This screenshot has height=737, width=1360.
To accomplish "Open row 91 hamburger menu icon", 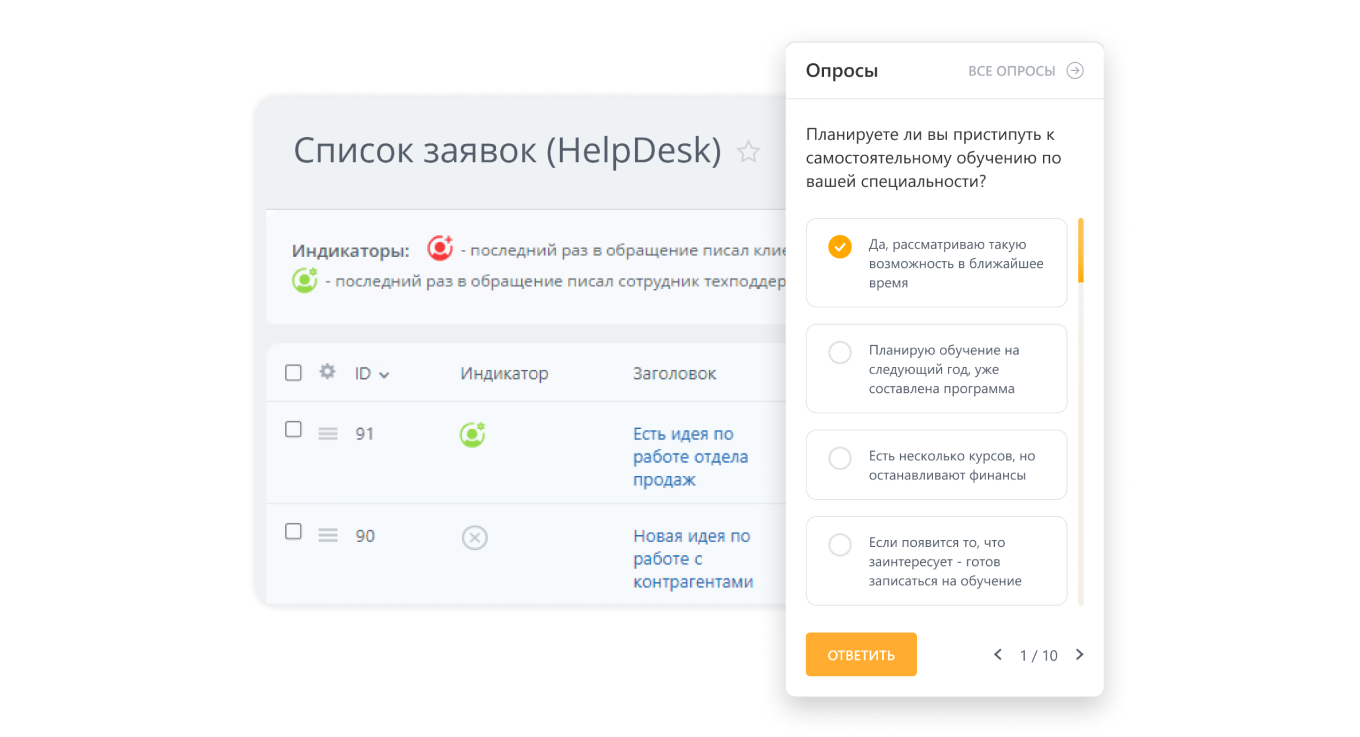I will tap(328, 434).
